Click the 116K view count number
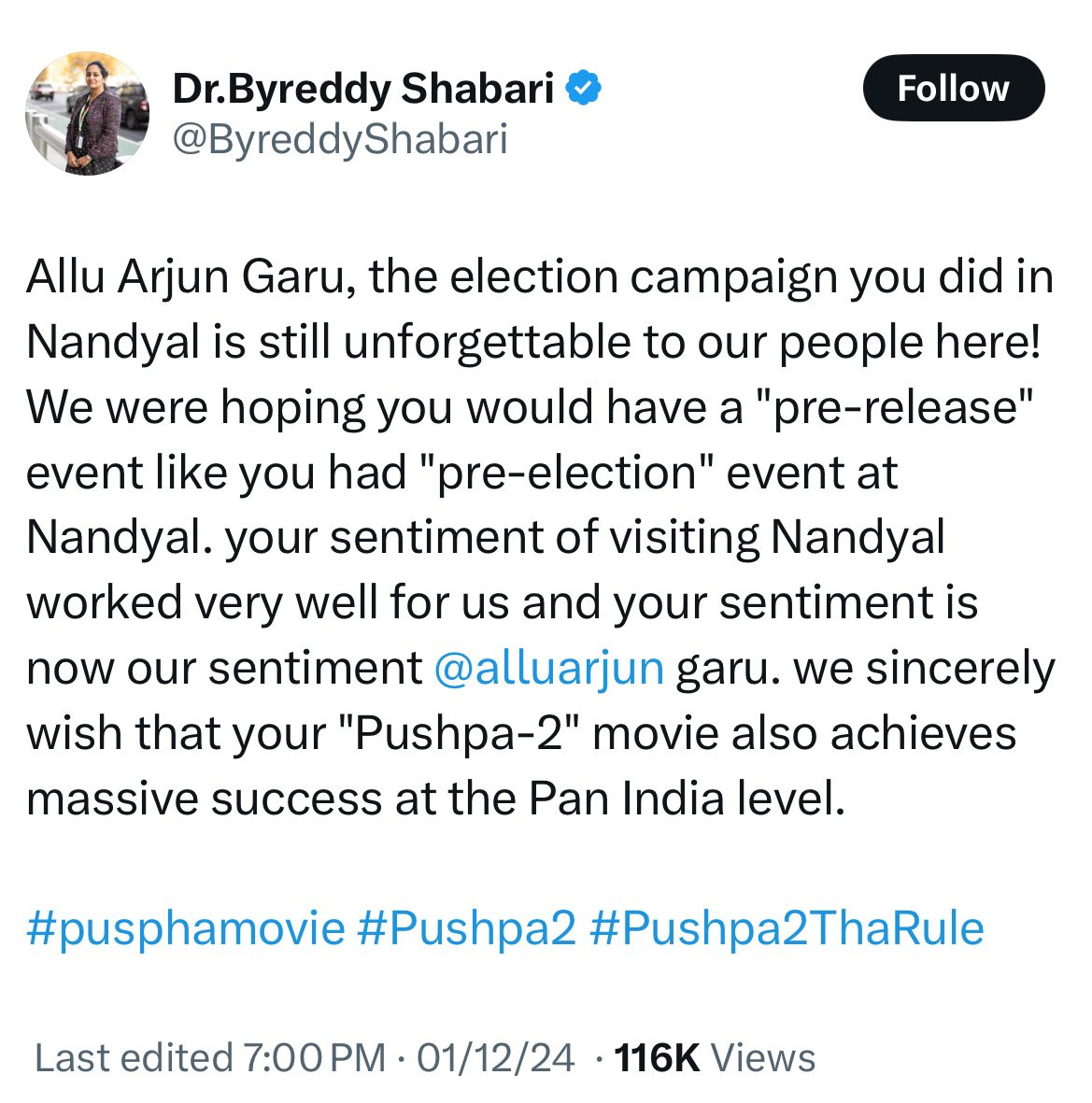1092x1103 pixels. (658, 1058)
